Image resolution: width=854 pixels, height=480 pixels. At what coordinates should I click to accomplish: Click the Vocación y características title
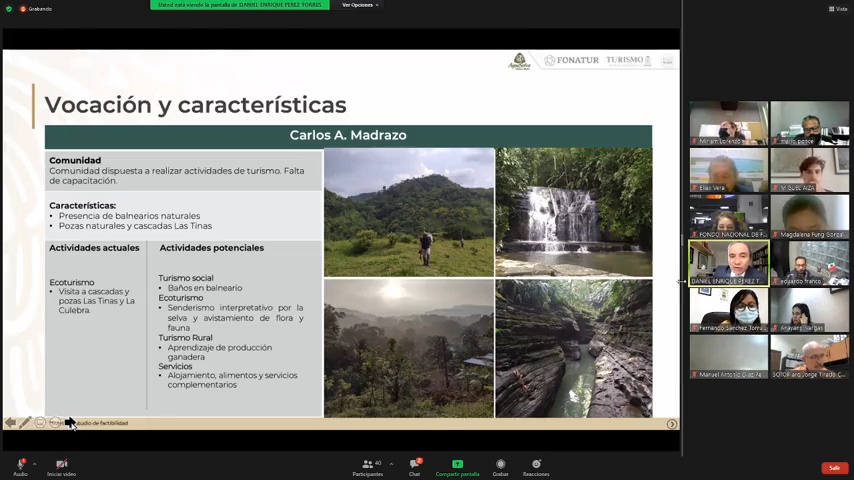(x=195, y=105)
